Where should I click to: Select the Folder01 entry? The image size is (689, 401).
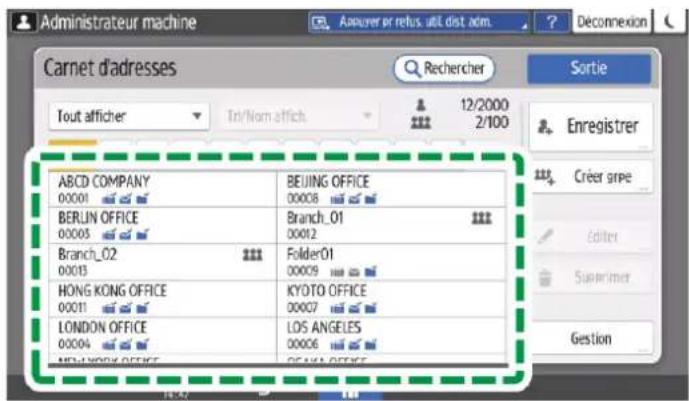pos(391,262)
